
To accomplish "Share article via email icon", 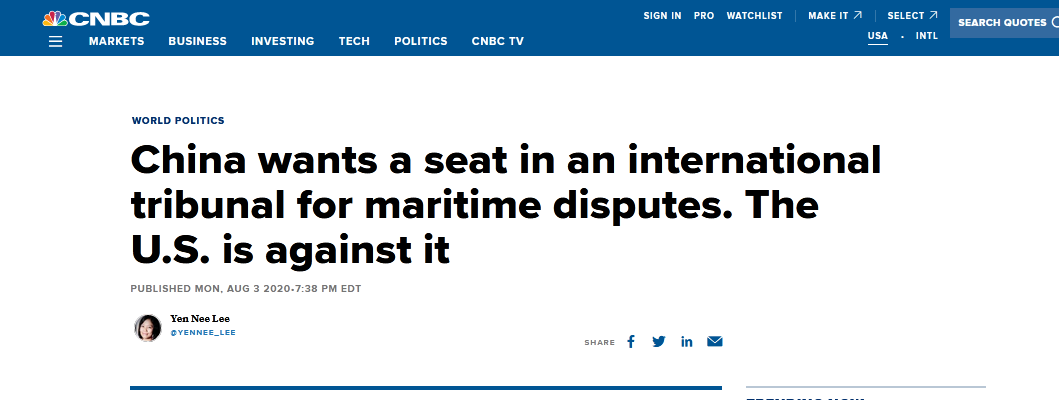I will click(714, 341).
